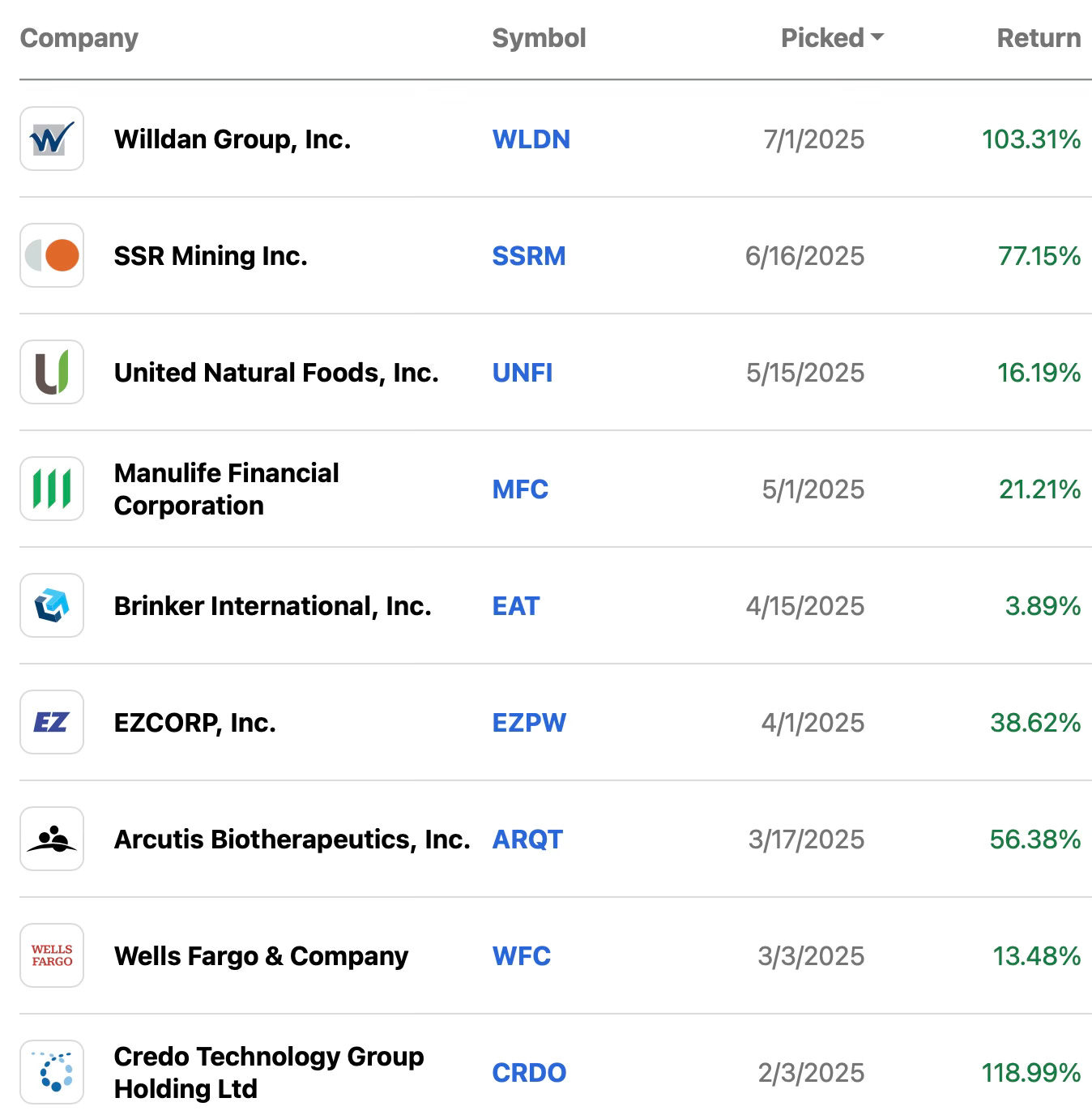Open the UNFI ticker link
Screen dimensions: 1092x1115
click(x=522, y=373)
